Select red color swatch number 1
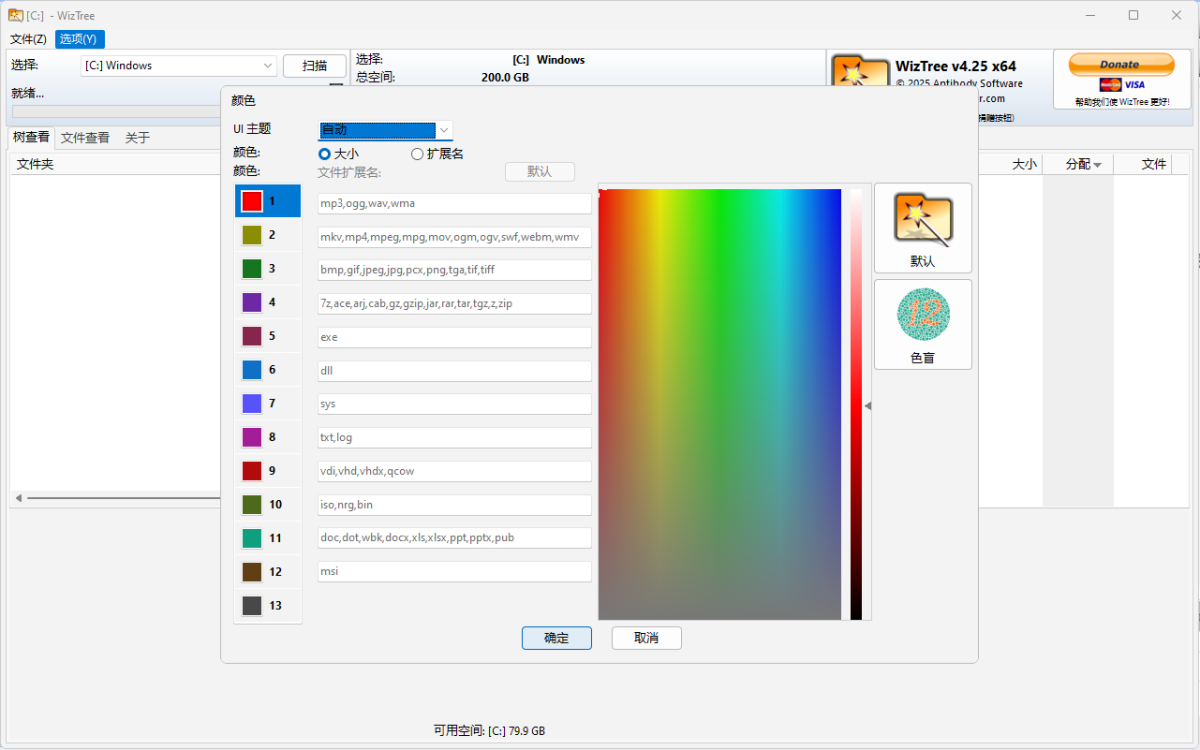The height and width of the screenshot is (750, 1200). coord(252,201)
